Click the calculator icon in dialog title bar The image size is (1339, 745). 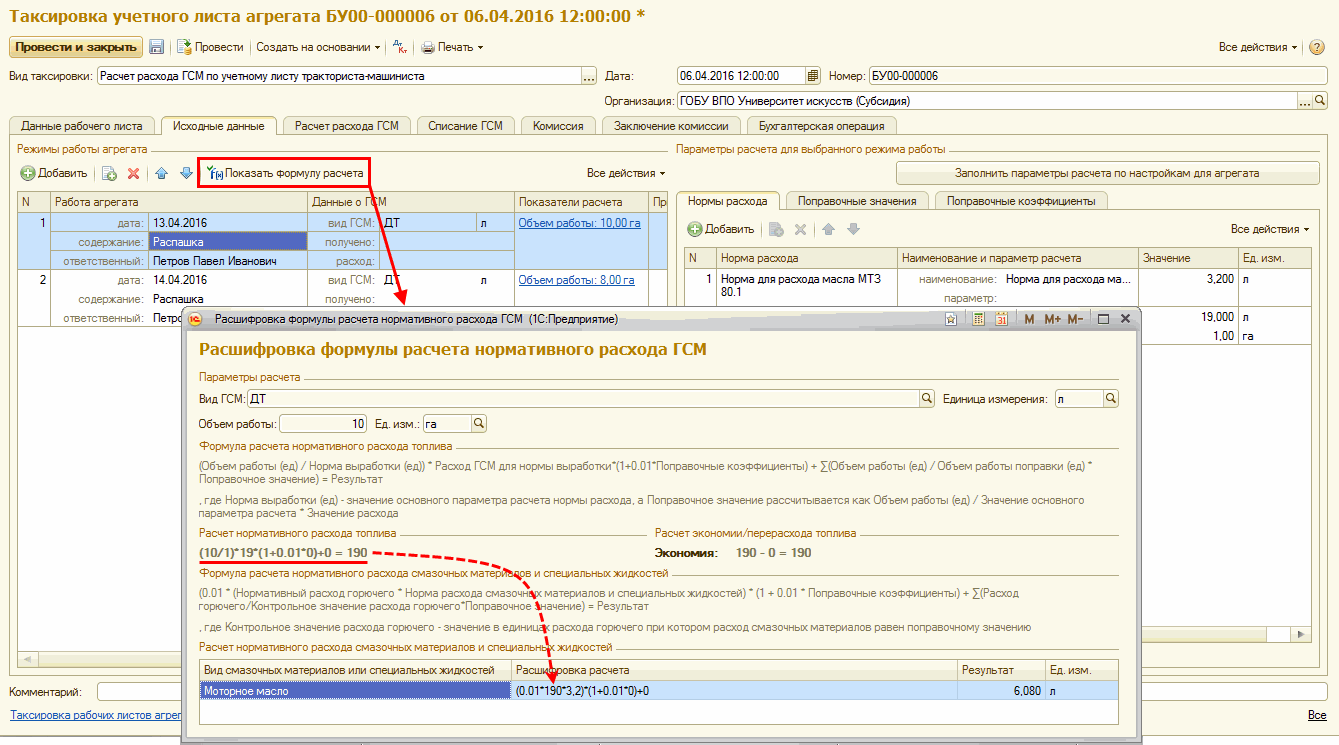[x=978, y=319]
